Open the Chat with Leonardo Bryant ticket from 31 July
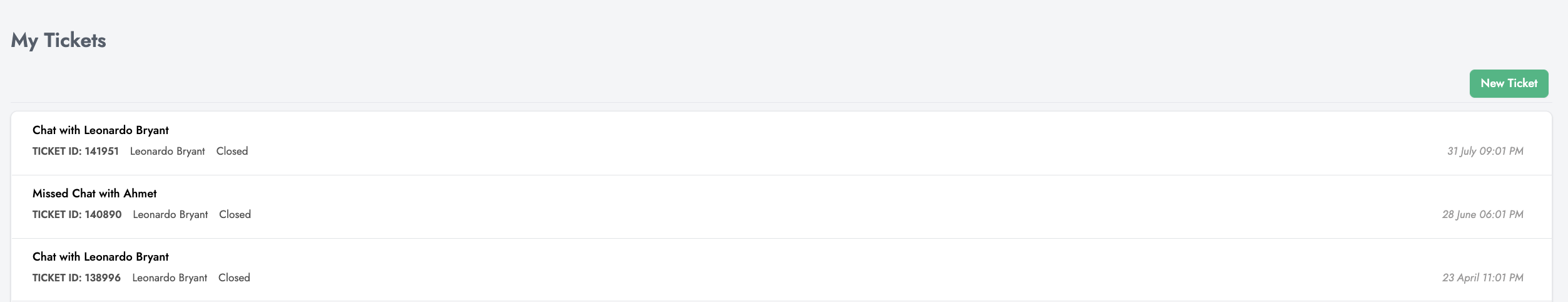 pos(101,130)
